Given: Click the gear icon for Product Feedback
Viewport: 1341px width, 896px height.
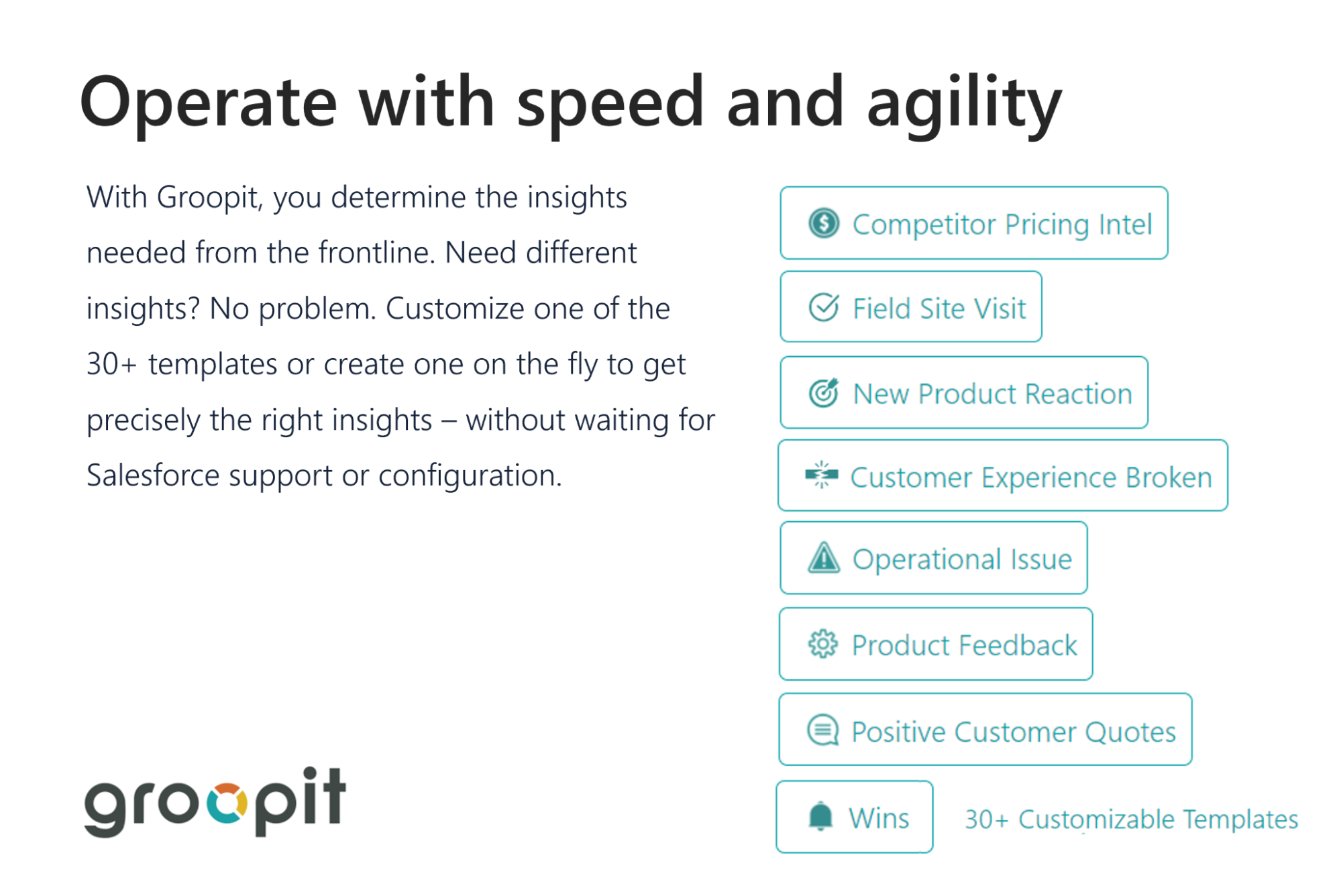Looking at the screenshot, I should click(x=822, y=645).
